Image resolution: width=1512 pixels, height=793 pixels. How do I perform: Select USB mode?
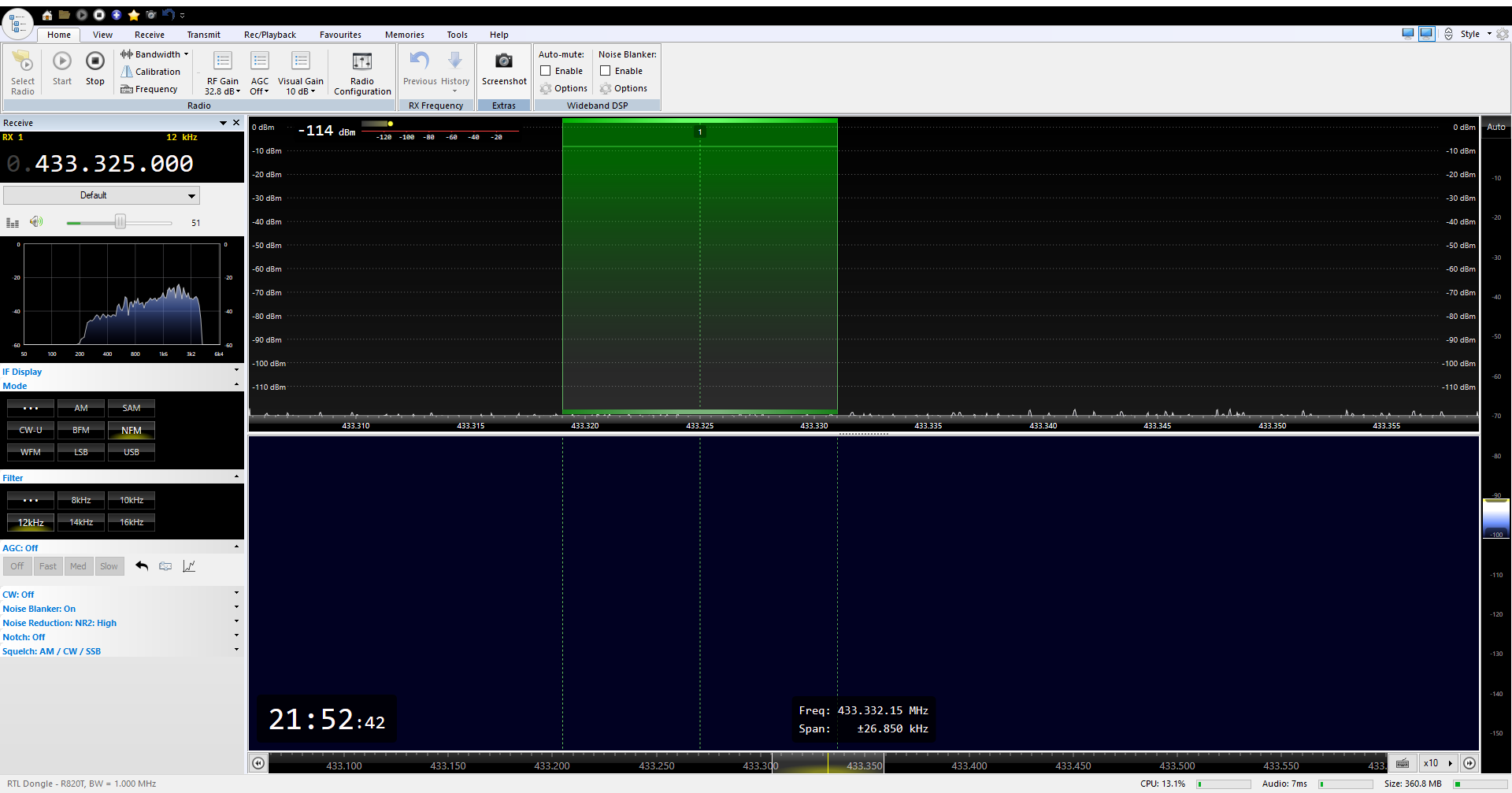[132, 452]
